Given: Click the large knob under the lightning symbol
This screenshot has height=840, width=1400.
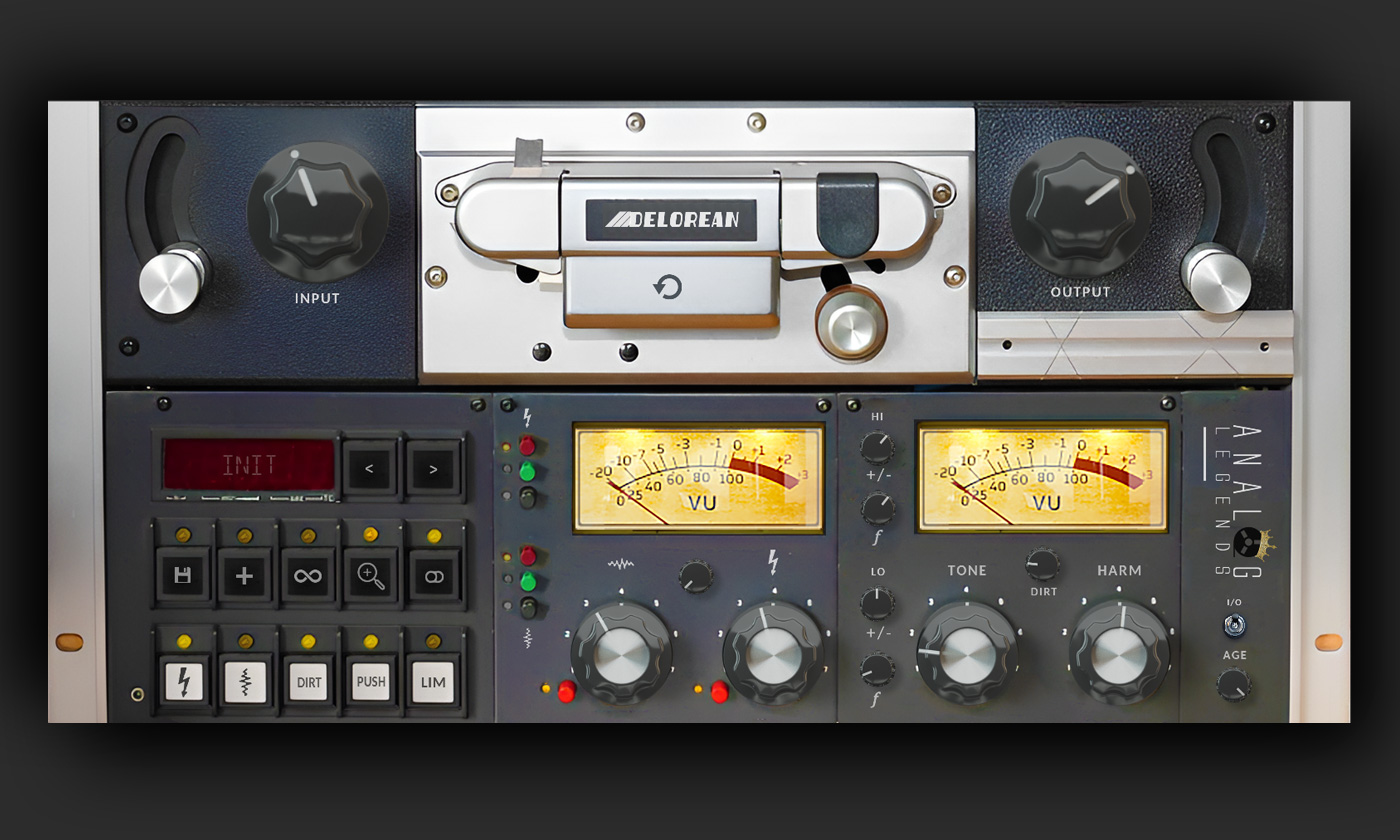Looking at the screenshot, I should pyautogui.click(x=773, y=655).
